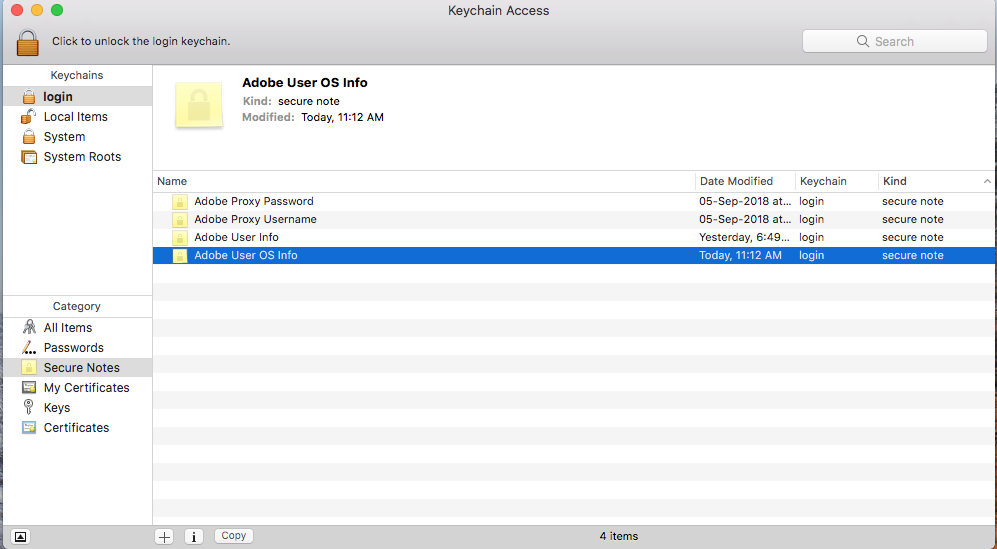997x549 pixels.
Task: Toggle the preview pane button in bottom bar
Action: [20, 536]
